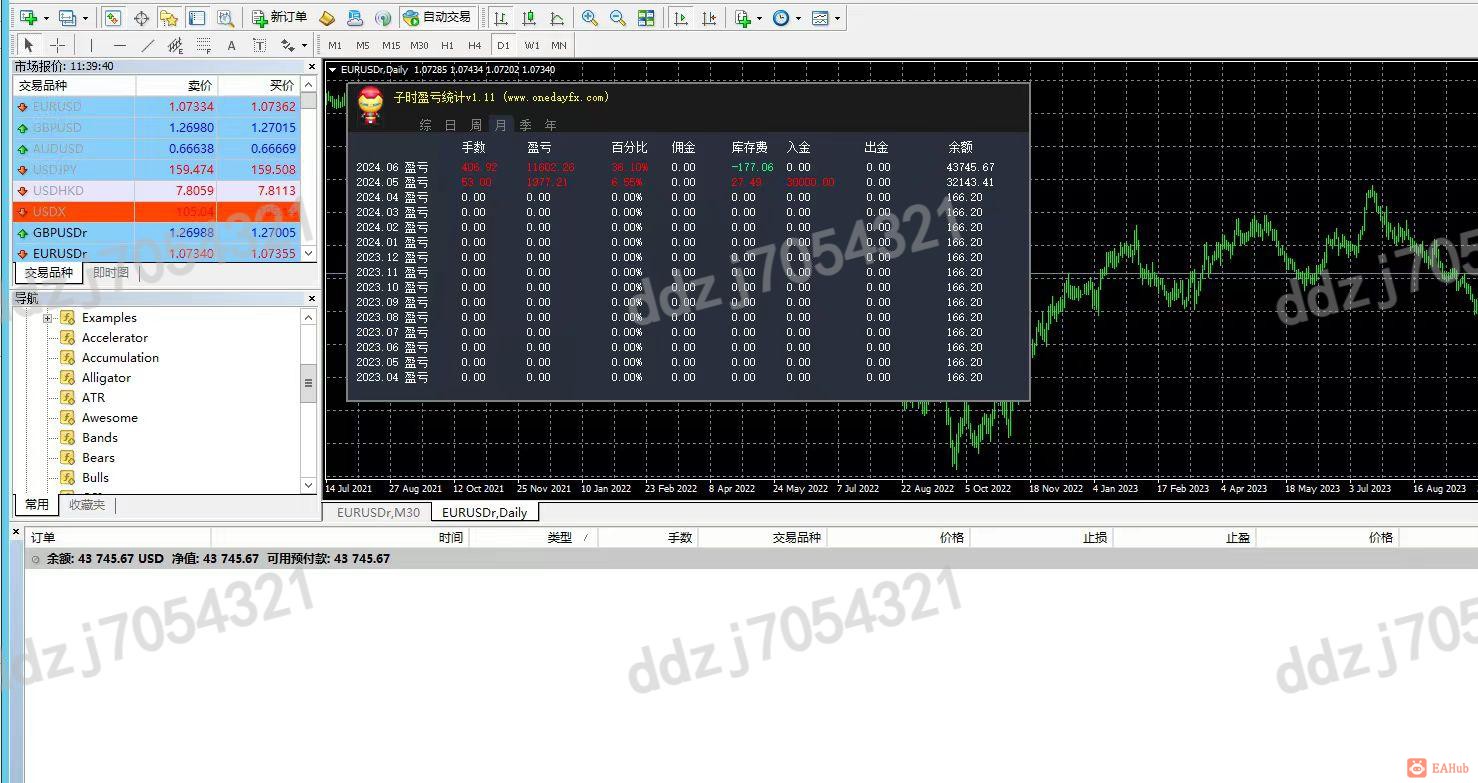
Task: Switch chart to bar chart style
Action: click(x=500, y=18)
